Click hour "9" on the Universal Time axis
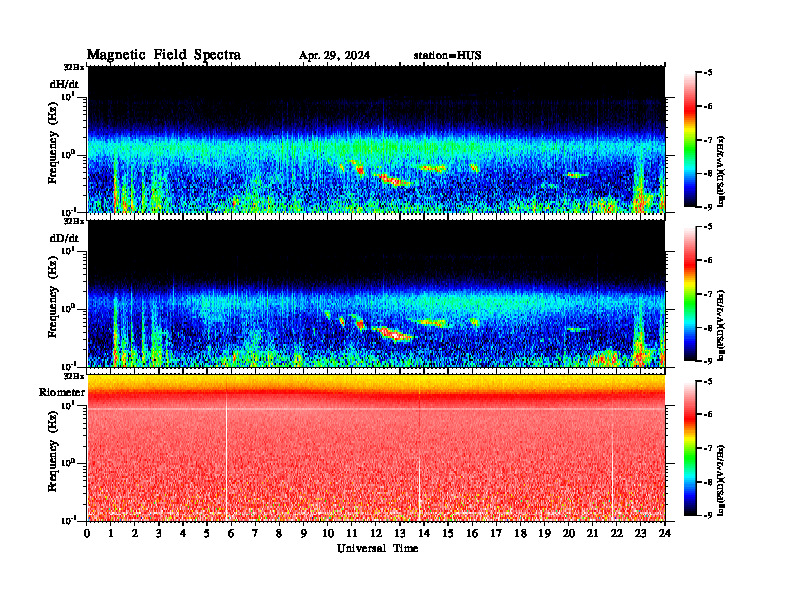The image size is (792, 612). tap(304, 533)
